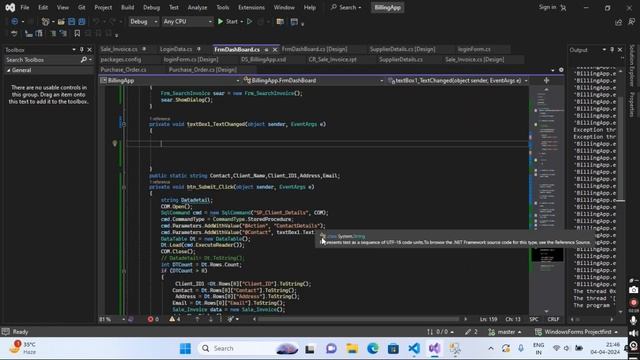Click the Navigate Backward toolbar icon
The width and height of the screenshot is (640, 360).
pos(15,21)
